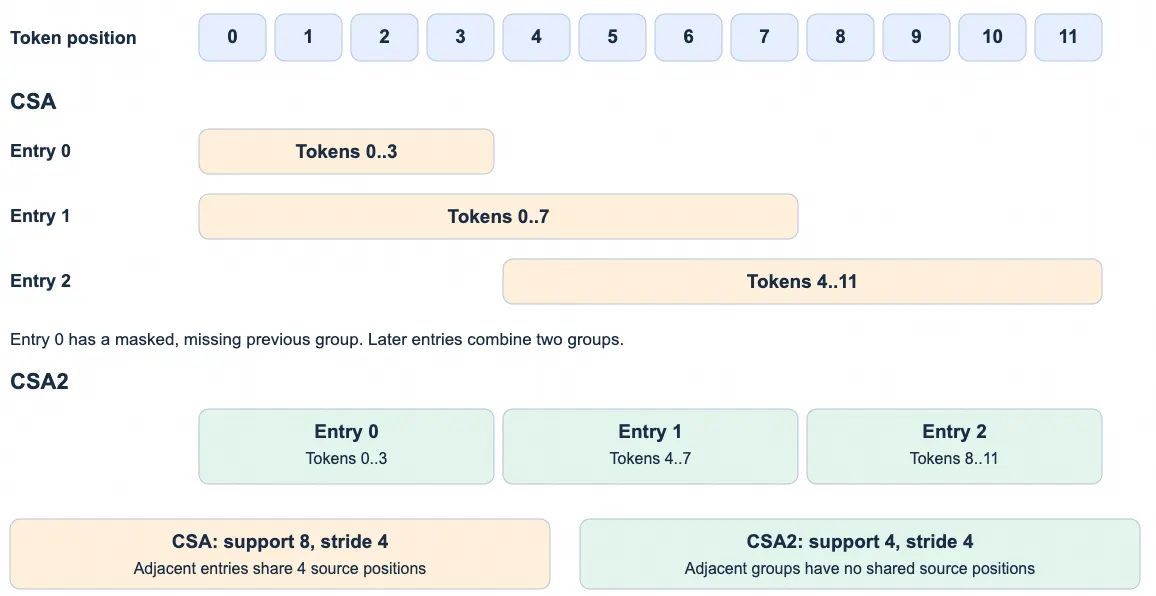This screenshot has height=596, width=1156.
Task: Select CSA2 Entry 0 block
Action: [347, 446]
